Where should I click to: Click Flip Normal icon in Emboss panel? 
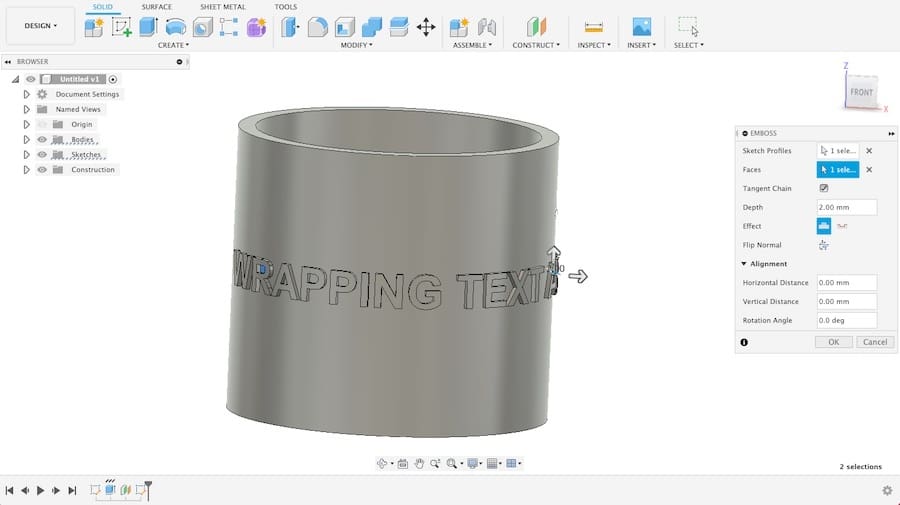(824, 245)
